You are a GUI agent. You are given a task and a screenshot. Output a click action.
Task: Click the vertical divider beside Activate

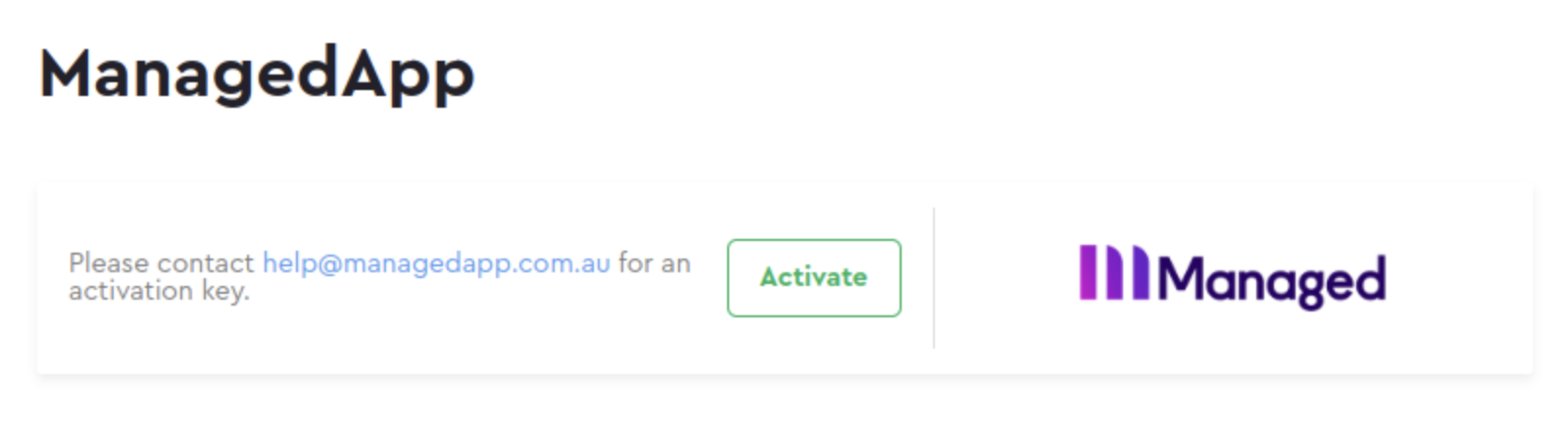pyautogui.click(x=934, y=278)
